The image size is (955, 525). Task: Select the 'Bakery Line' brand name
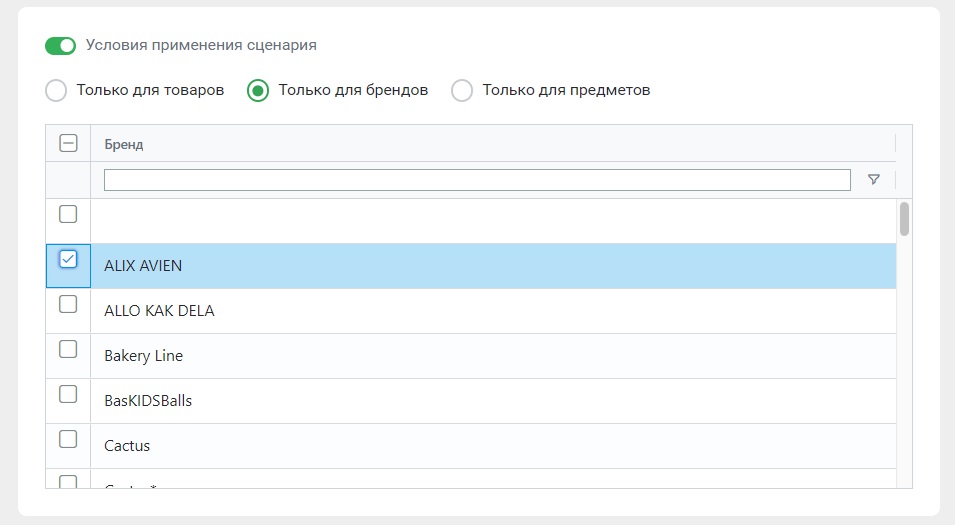[144, 356]
